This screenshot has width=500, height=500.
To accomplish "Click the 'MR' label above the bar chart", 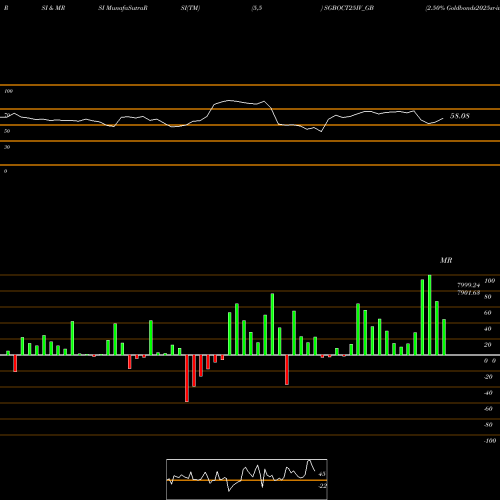I will pos(446,260).
